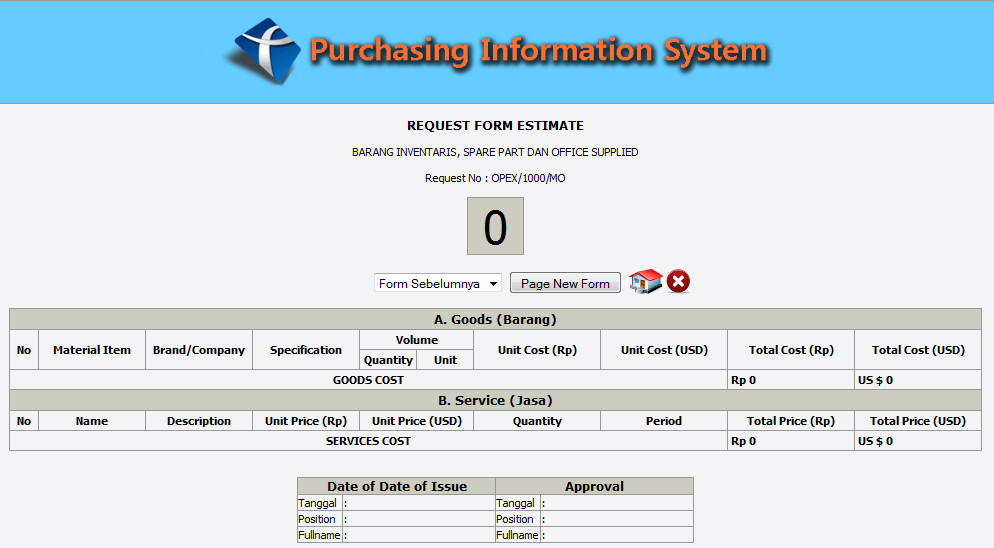This screenshot has width=994, height=548.
Task: Click the home house icon
Action: coord(645,281)
